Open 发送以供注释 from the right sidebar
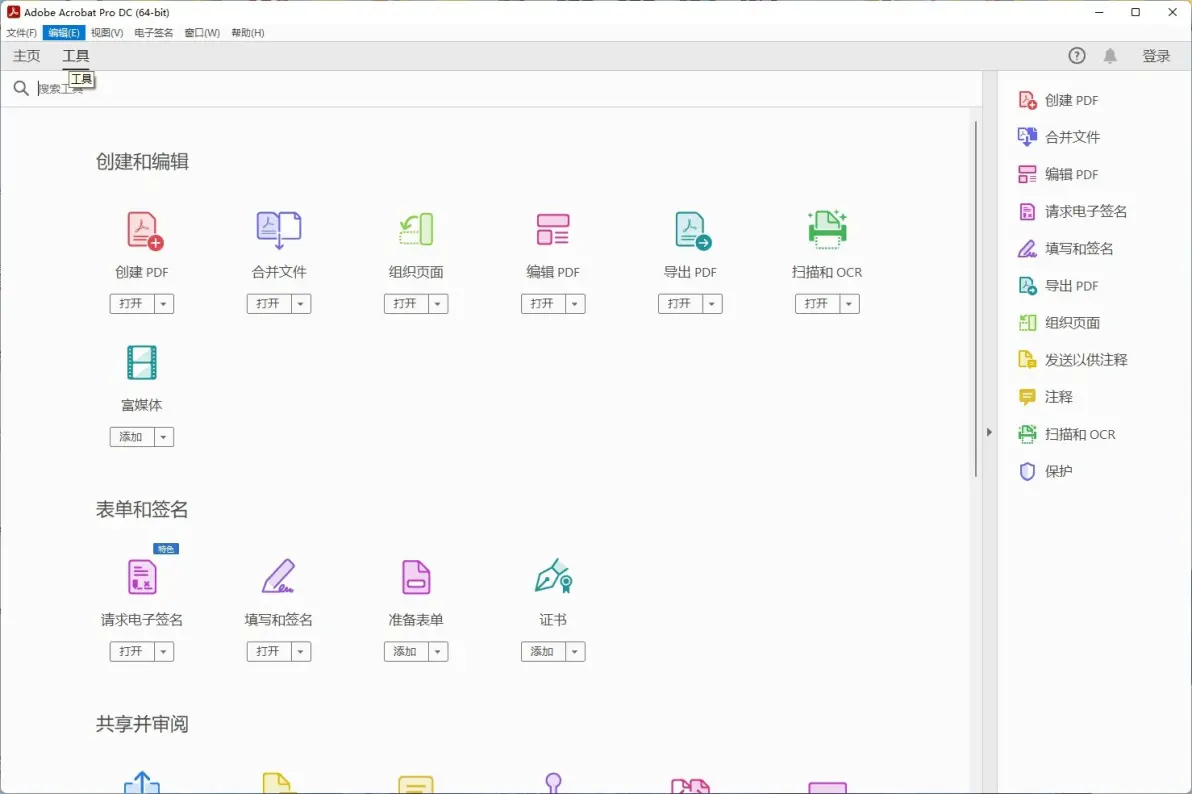 click(x=1073, y=360)
